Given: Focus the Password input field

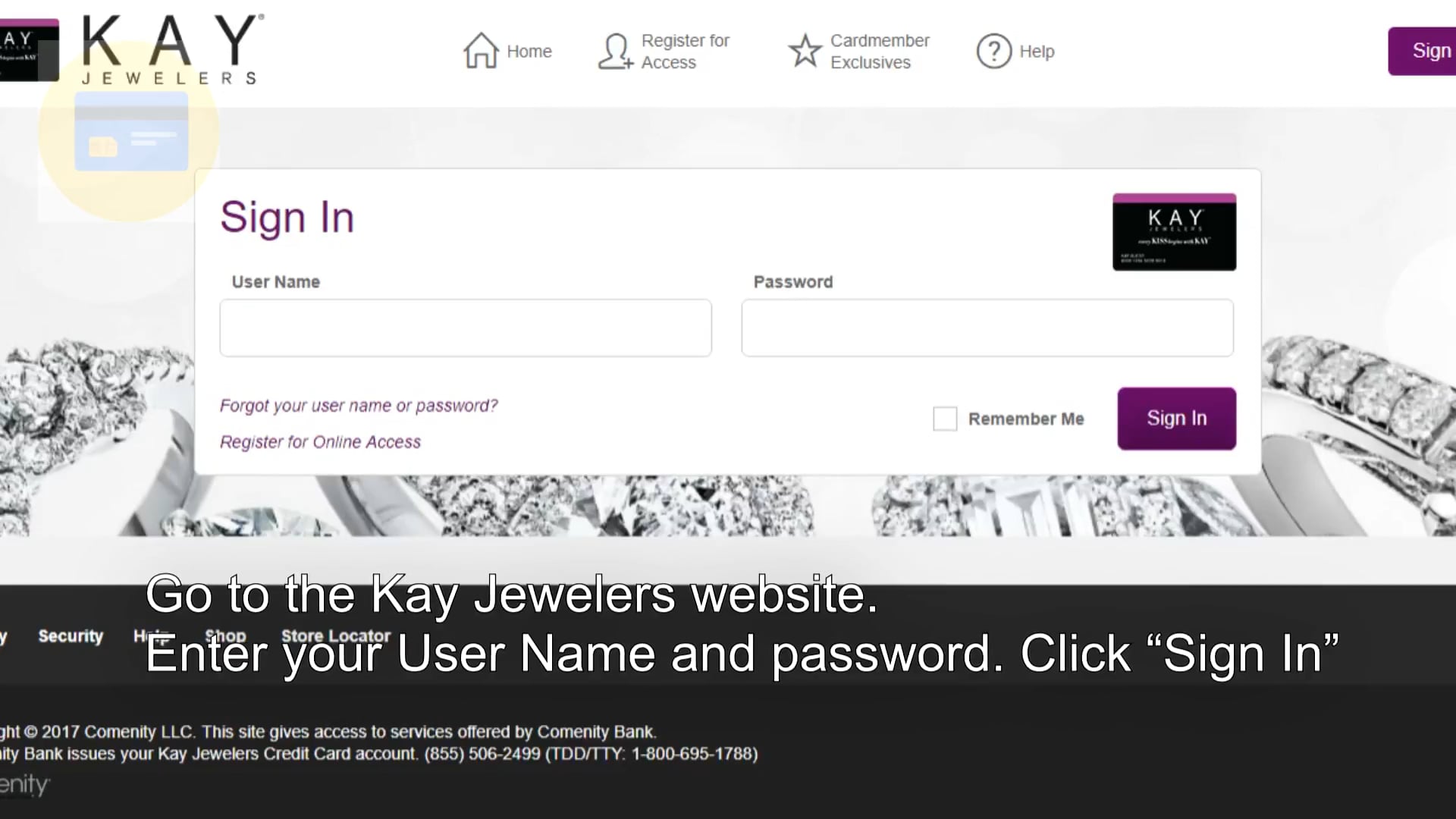Looking at the screenshot, I should [987, 328].
